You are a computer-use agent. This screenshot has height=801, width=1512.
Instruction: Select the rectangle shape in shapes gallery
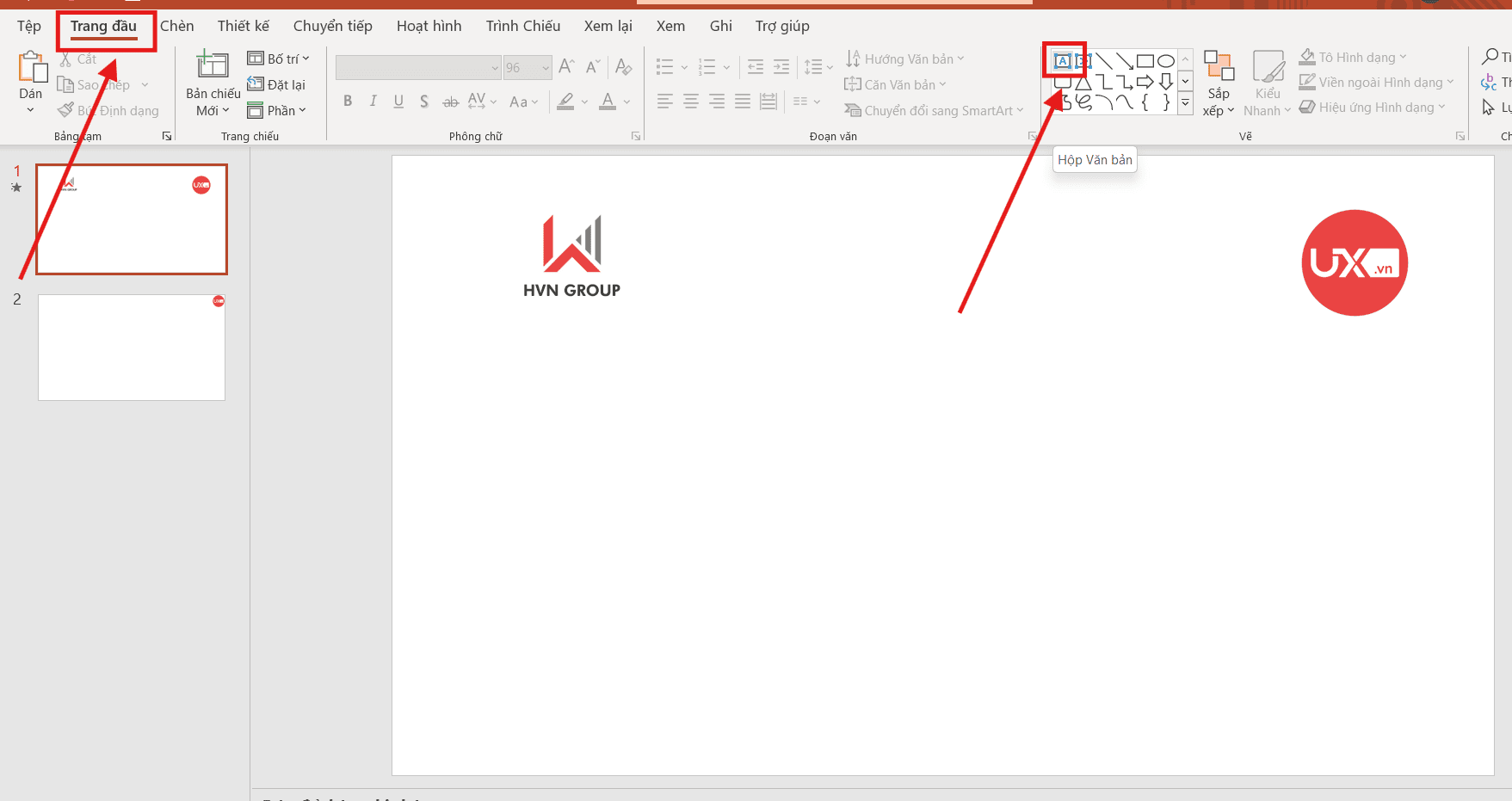pos(1145,61)
